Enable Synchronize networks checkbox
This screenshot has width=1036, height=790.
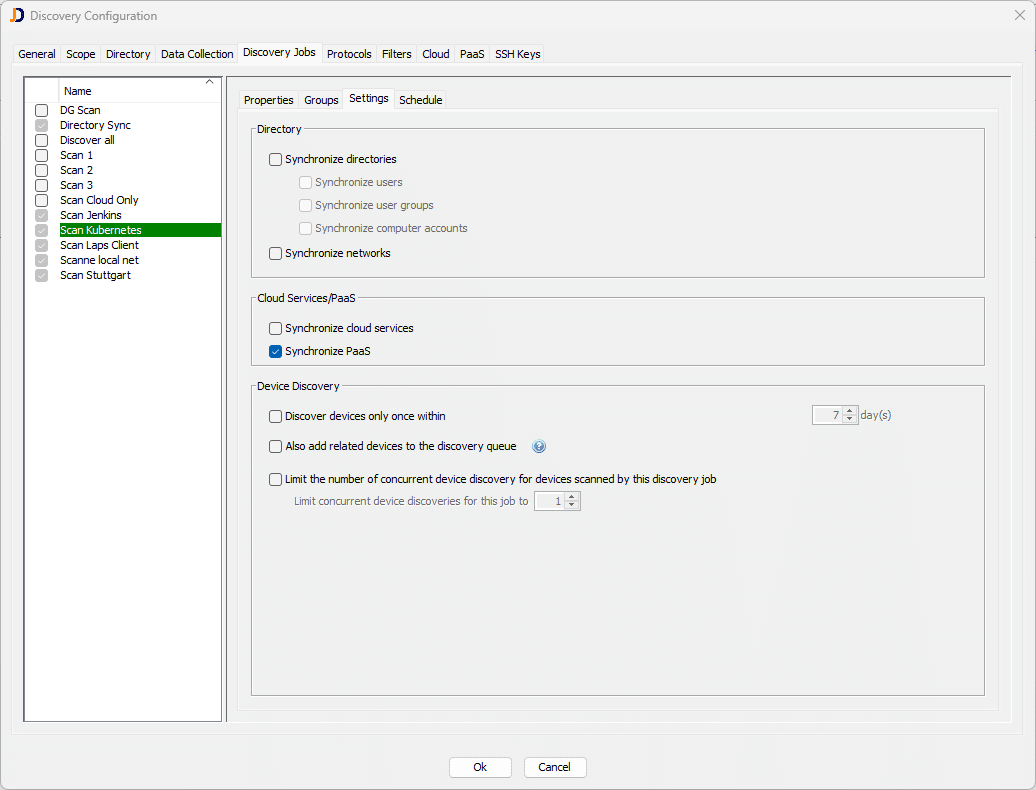[276, 253]
